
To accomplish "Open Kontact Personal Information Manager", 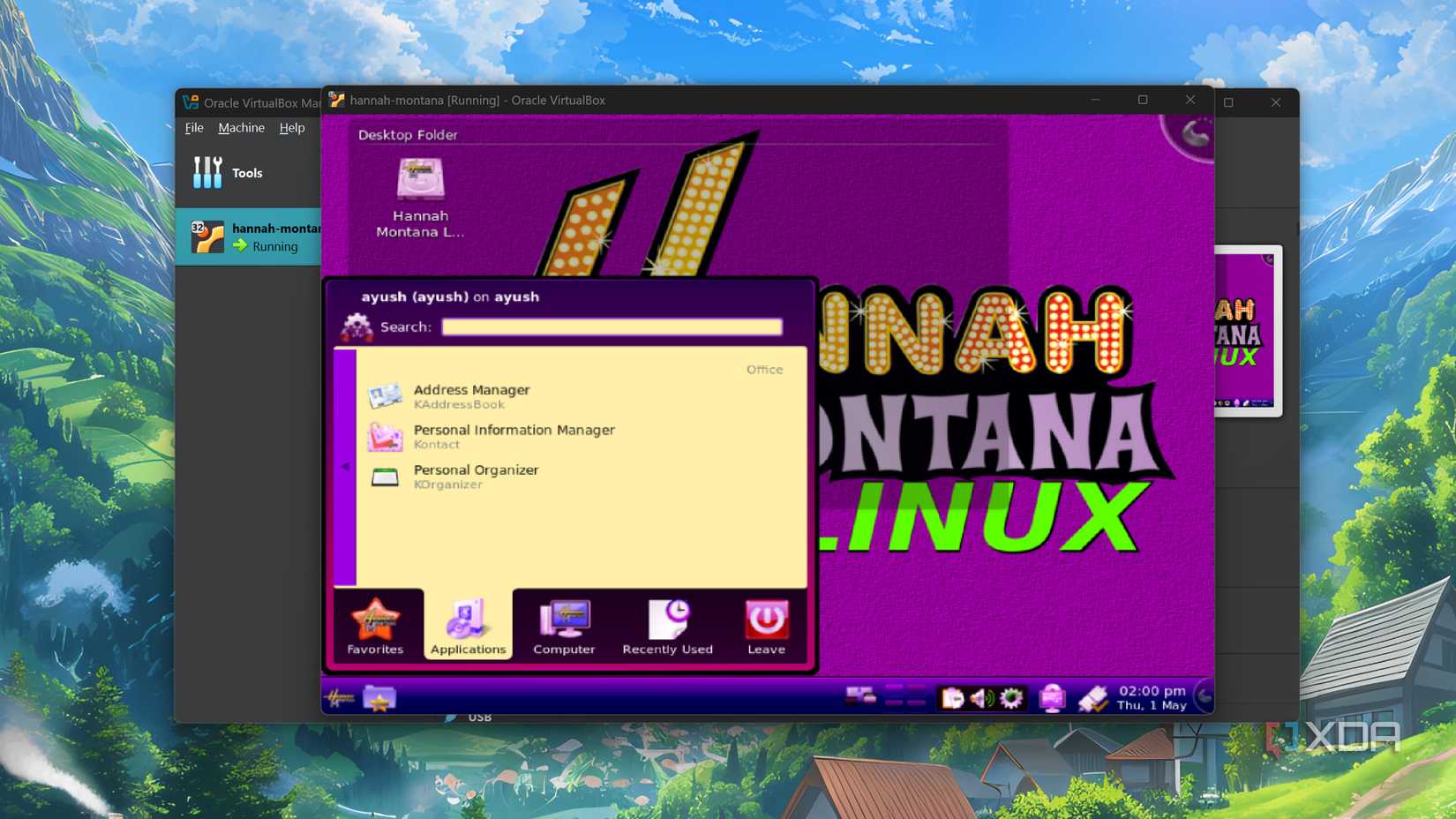I will click(x=514, y=435).
